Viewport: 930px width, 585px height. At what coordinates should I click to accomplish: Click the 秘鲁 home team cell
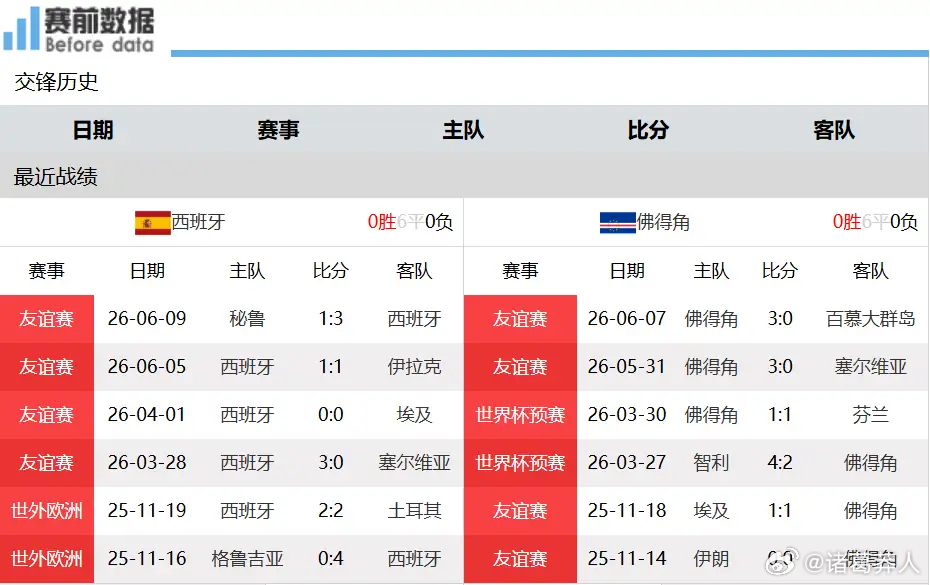247,319
